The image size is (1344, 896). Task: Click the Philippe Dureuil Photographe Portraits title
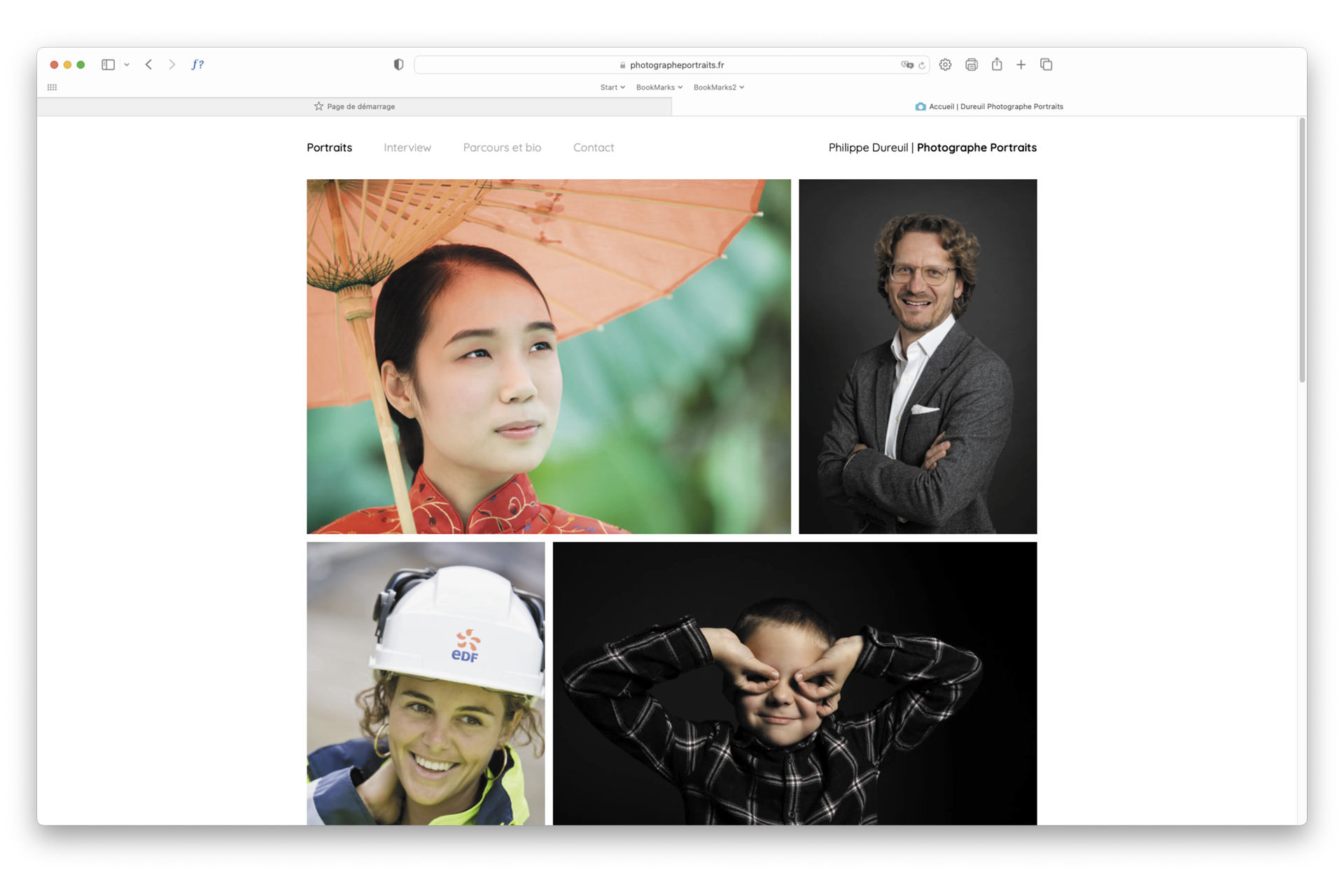(x=932, y=148)
